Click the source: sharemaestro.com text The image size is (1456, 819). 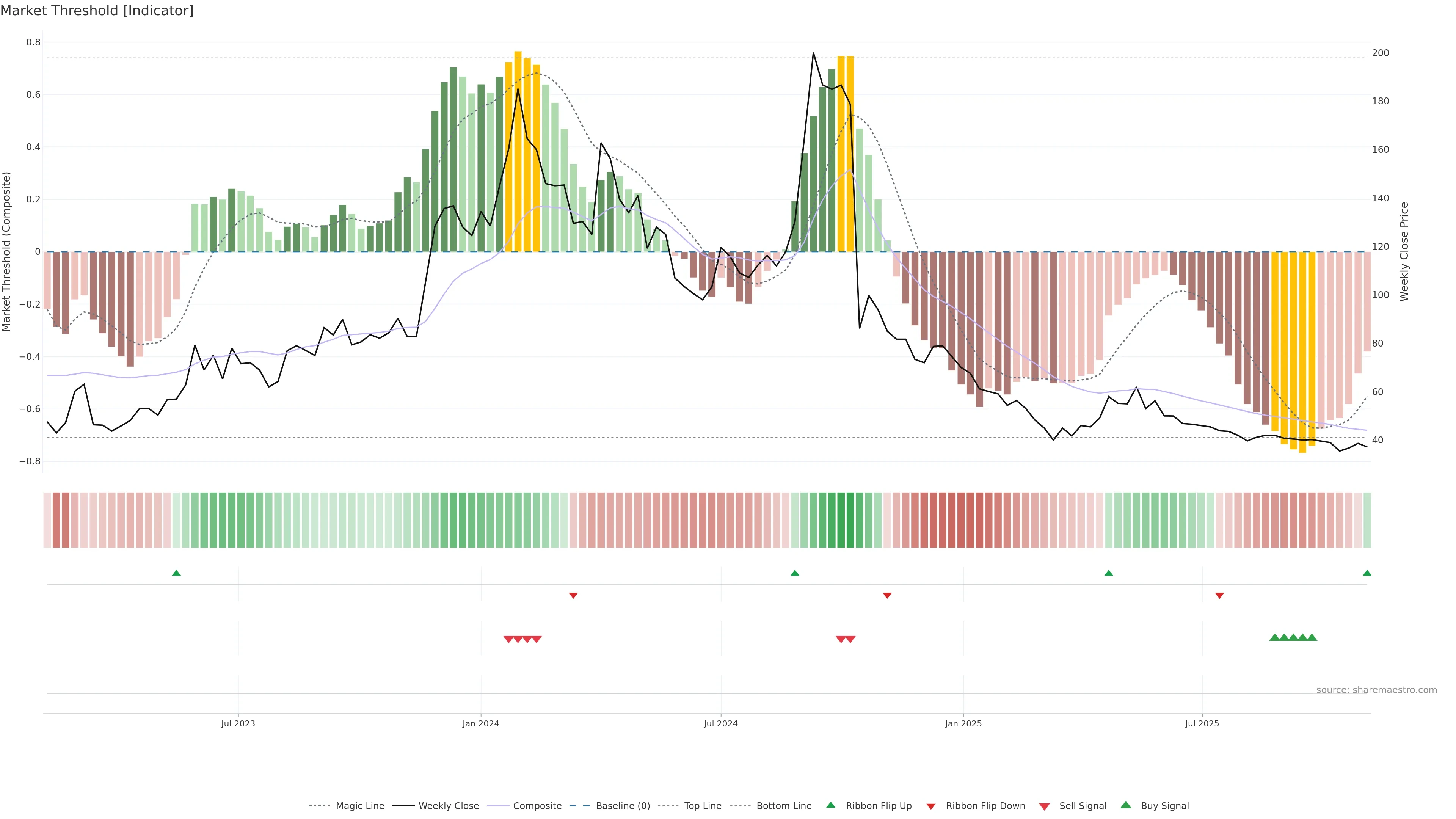[x=1376, y=690]
